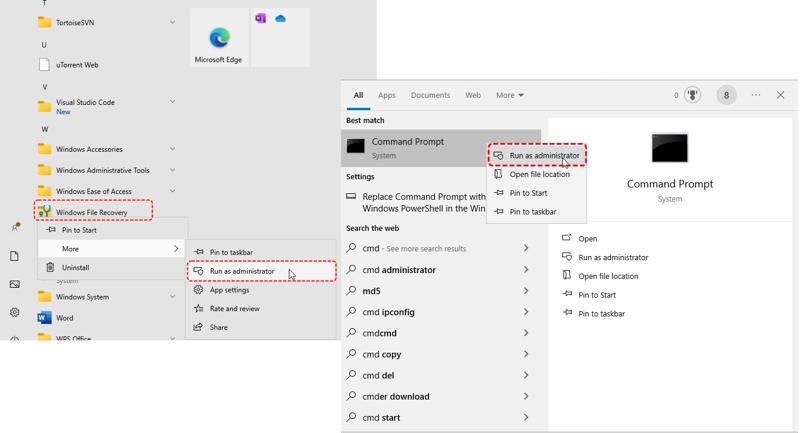The image size is (800, 433).
Task: Switch to the Documents search tab
Action: (431, 95)
